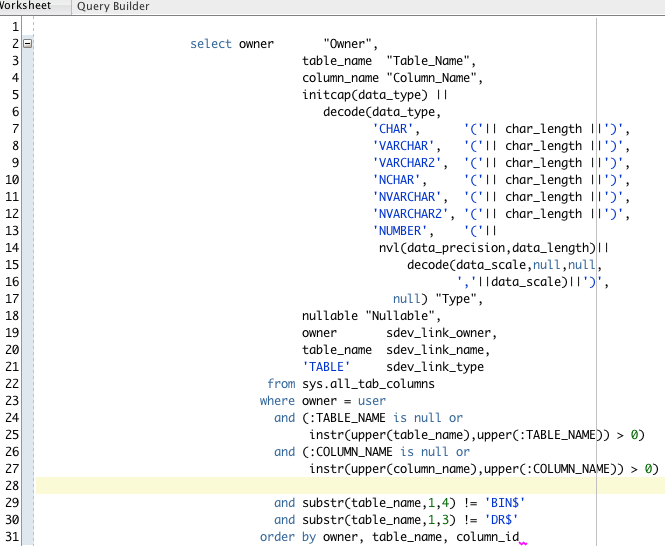
Task: Click initcap(data_type) on line 5
Action: point(365,95)
